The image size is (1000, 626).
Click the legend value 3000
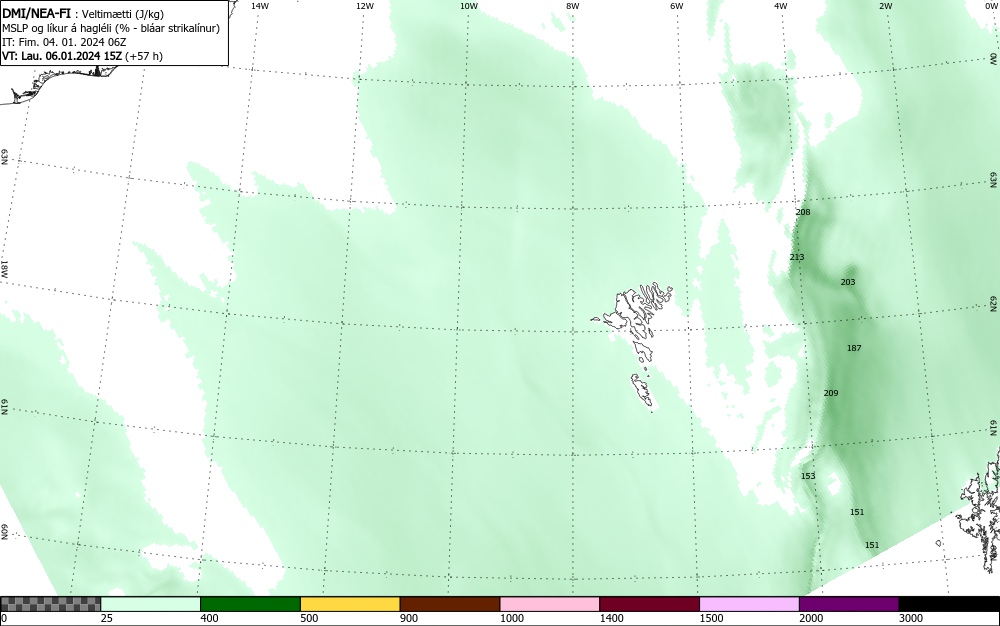tap(911, 618)
